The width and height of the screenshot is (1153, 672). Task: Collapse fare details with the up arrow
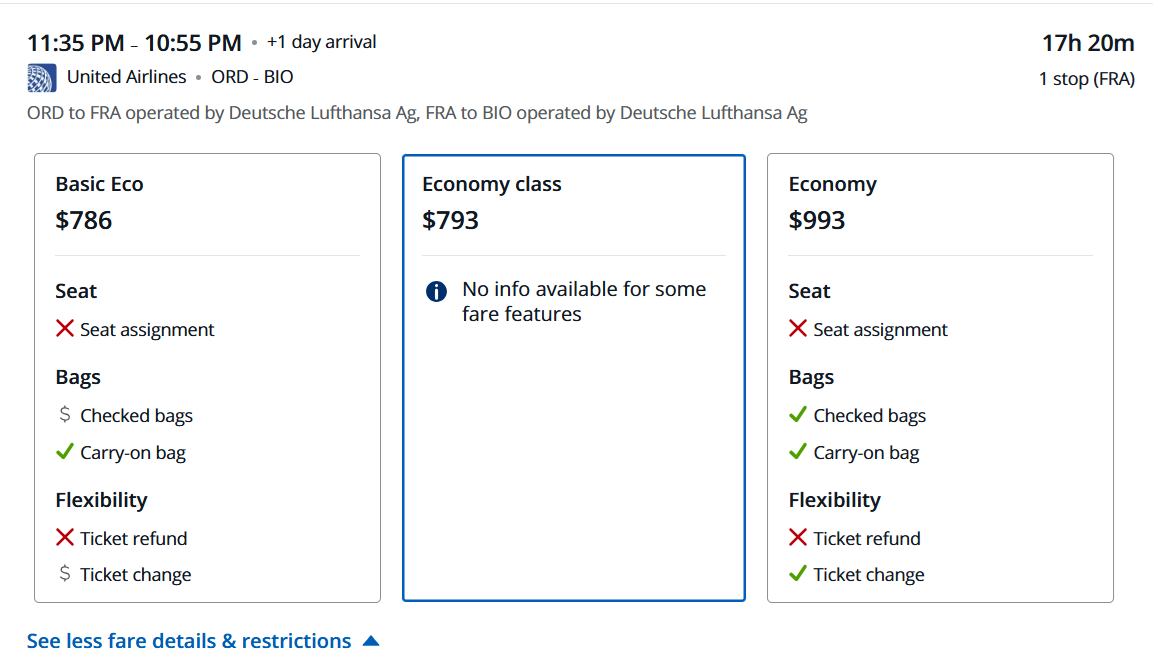[x=371, y=641]
